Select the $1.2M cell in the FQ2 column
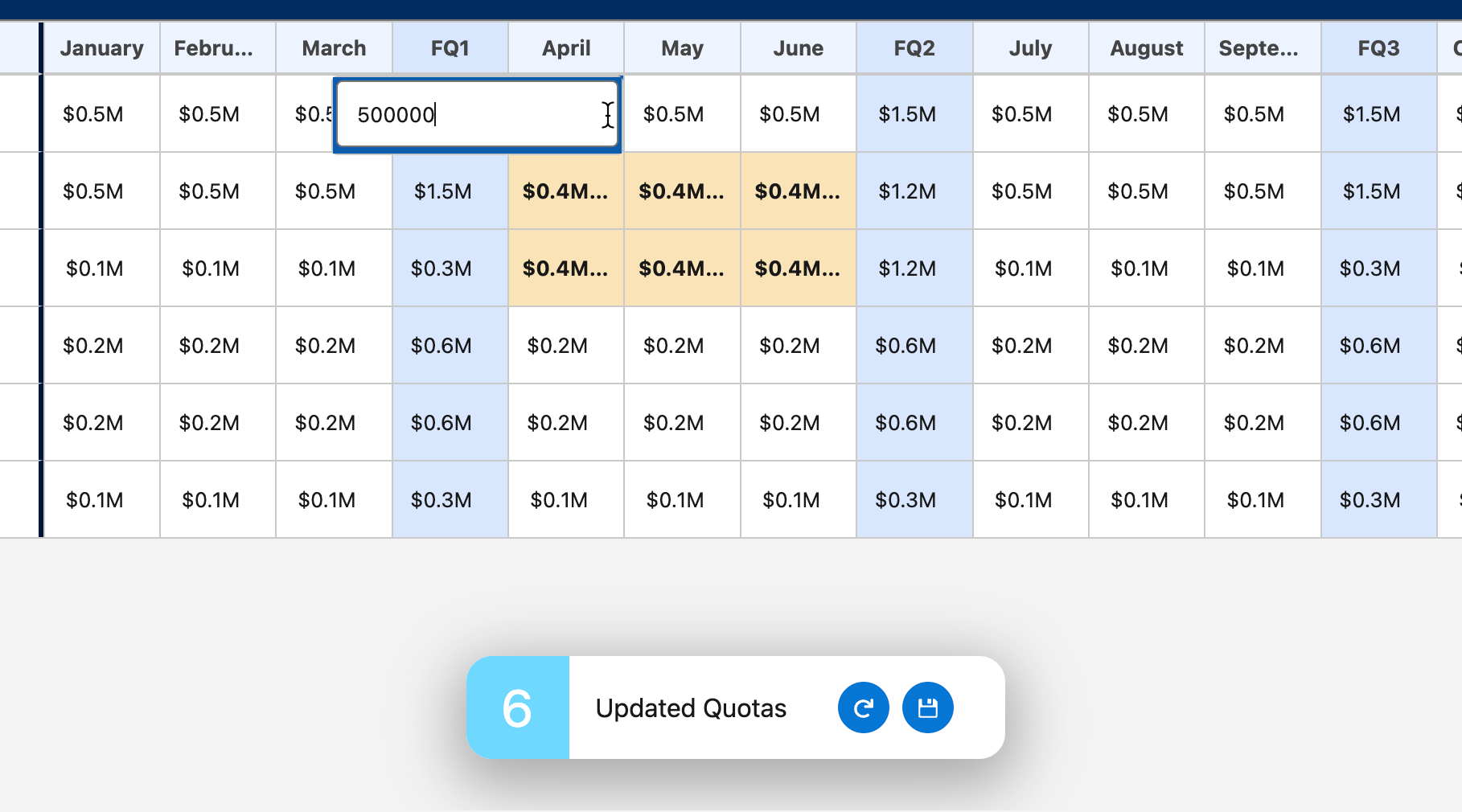The height and width of the screenshot is (812, 1462). (914, 191)
